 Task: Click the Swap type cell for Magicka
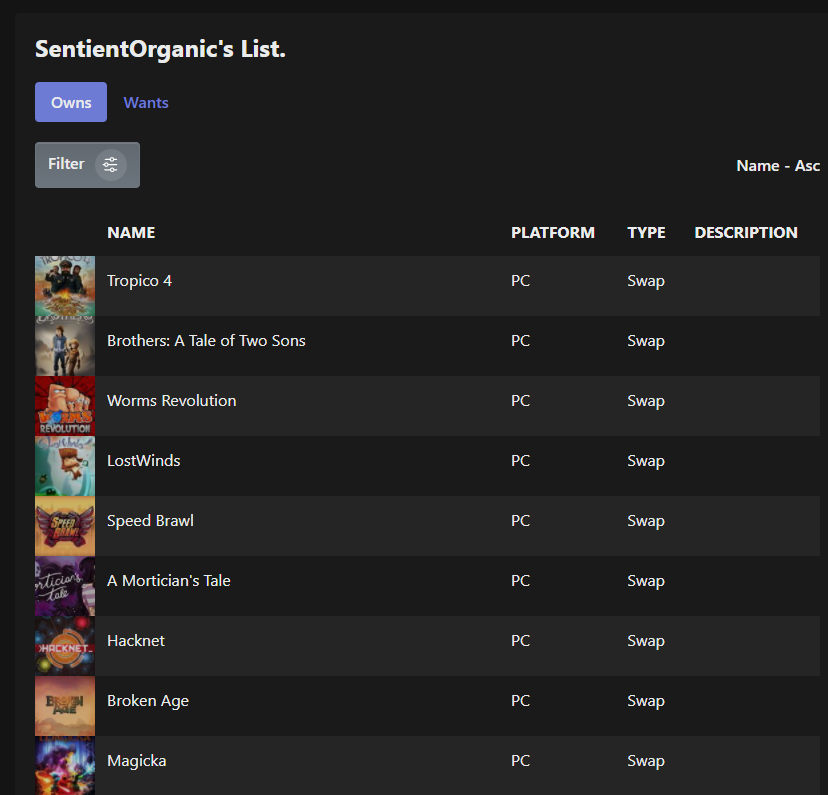point(646,761)
